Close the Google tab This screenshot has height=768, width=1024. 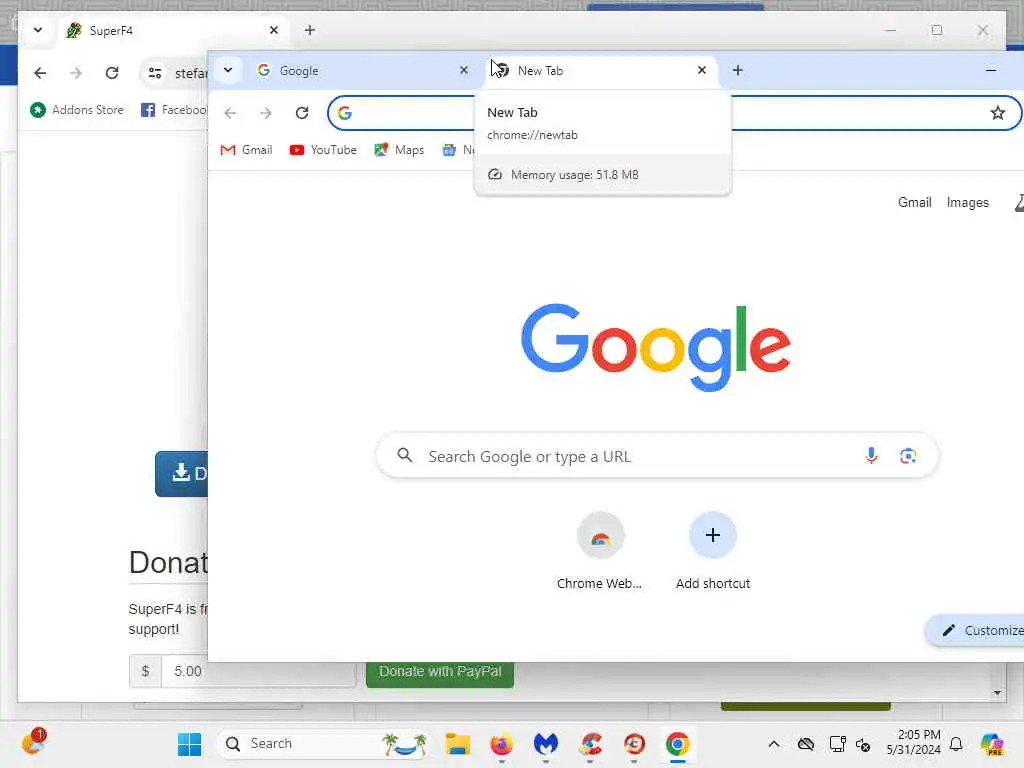pyautogui.click(x=464, y=70)
